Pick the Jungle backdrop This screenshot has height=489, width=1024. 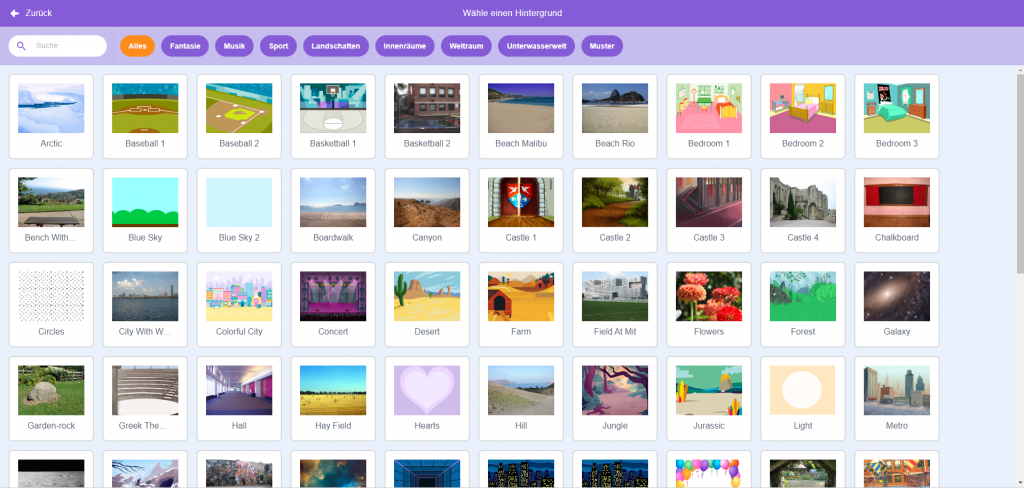pos(615,398)
